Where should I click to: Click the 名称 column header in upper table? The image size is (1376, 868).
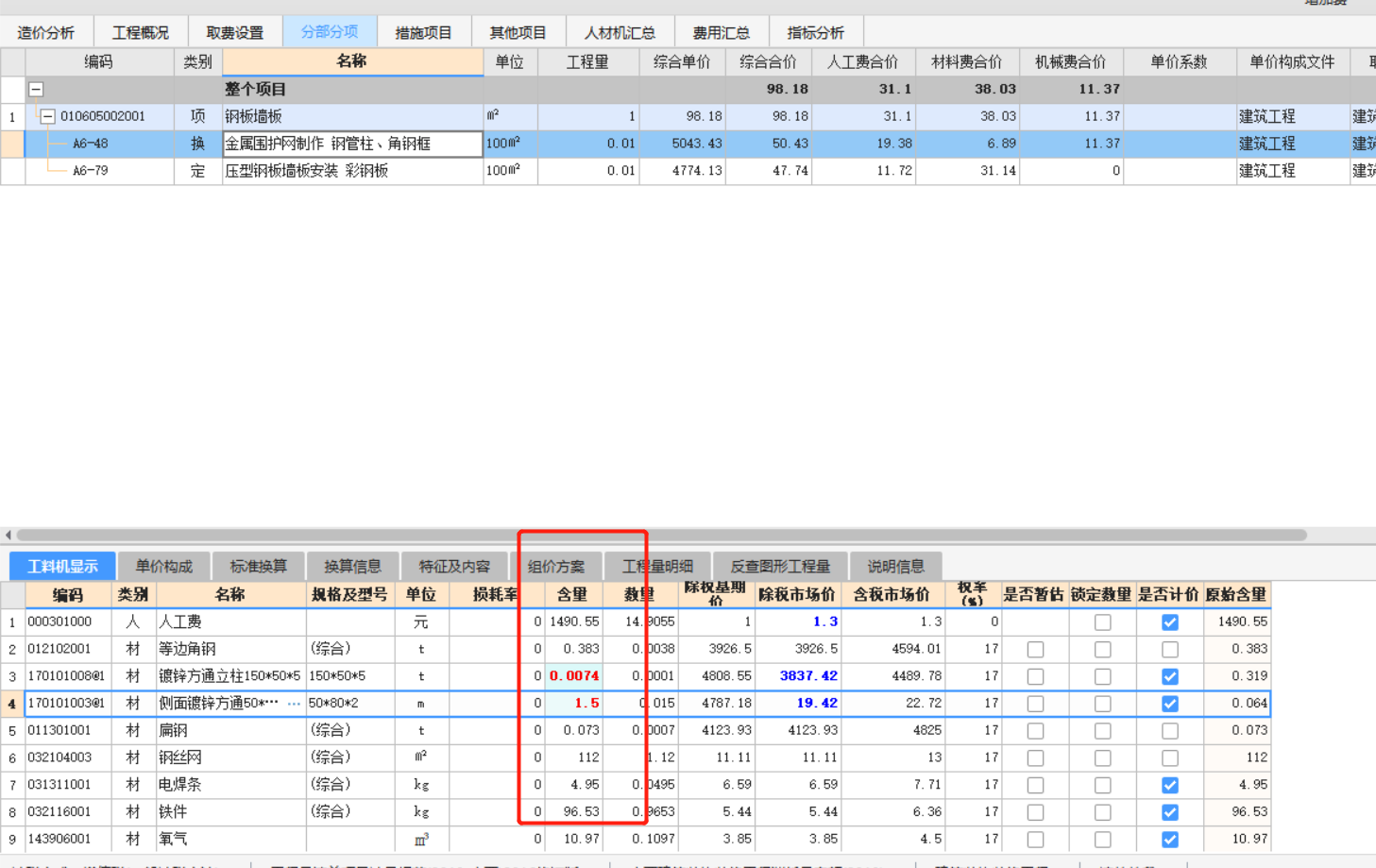click(352, 61)
